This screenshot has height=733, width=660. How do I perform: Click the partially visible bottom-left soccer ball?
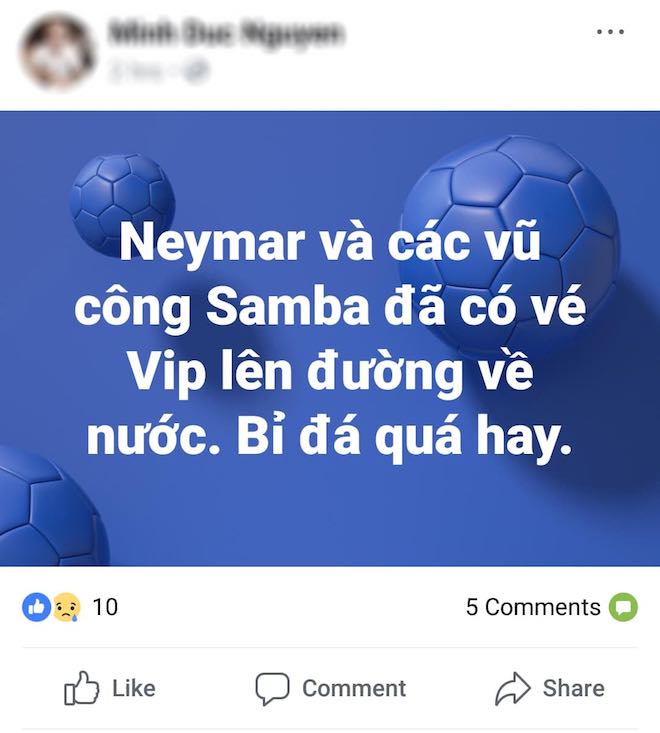52,506
